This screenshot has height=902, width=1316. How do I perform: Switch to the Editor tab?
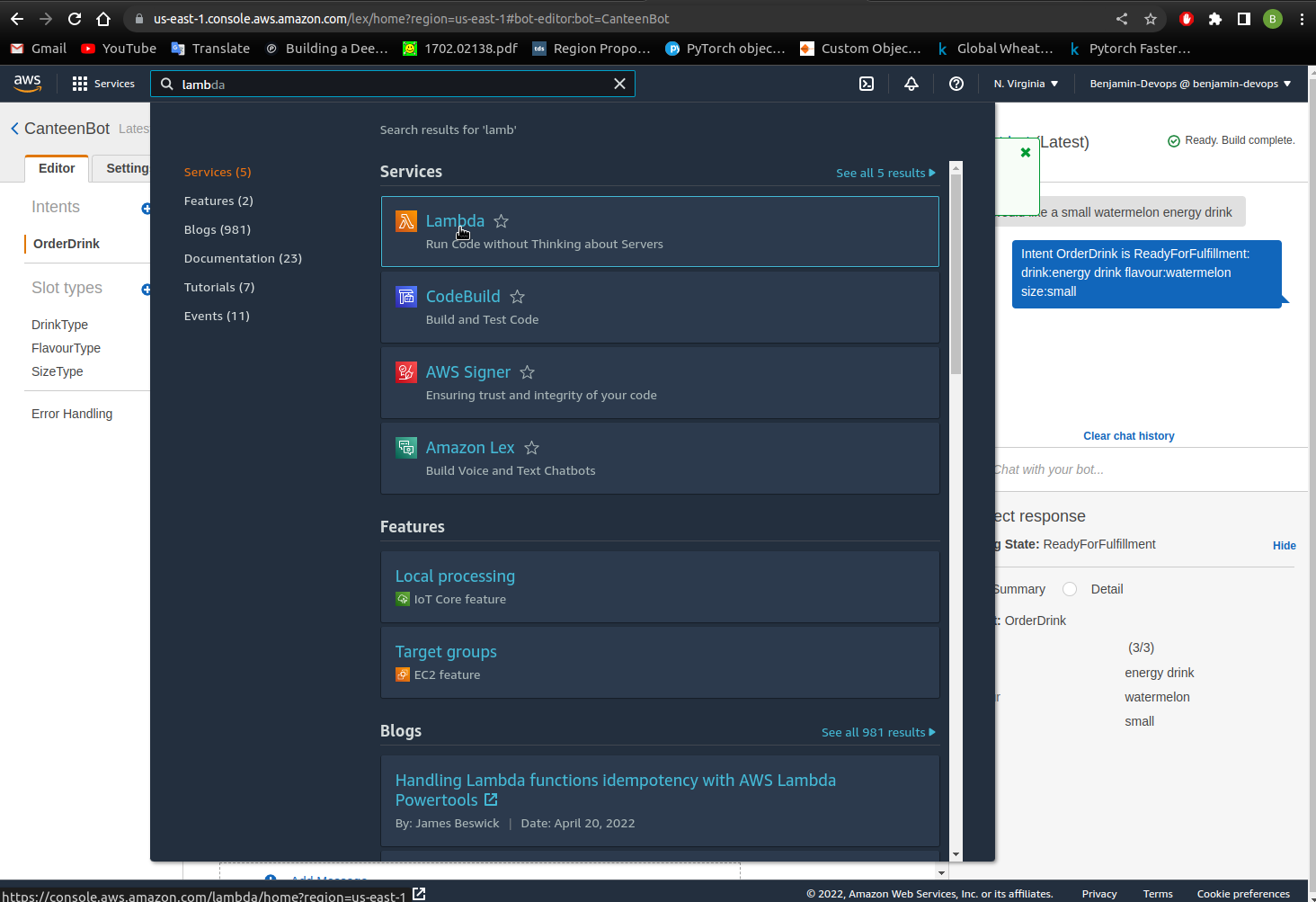pos(57,168)
